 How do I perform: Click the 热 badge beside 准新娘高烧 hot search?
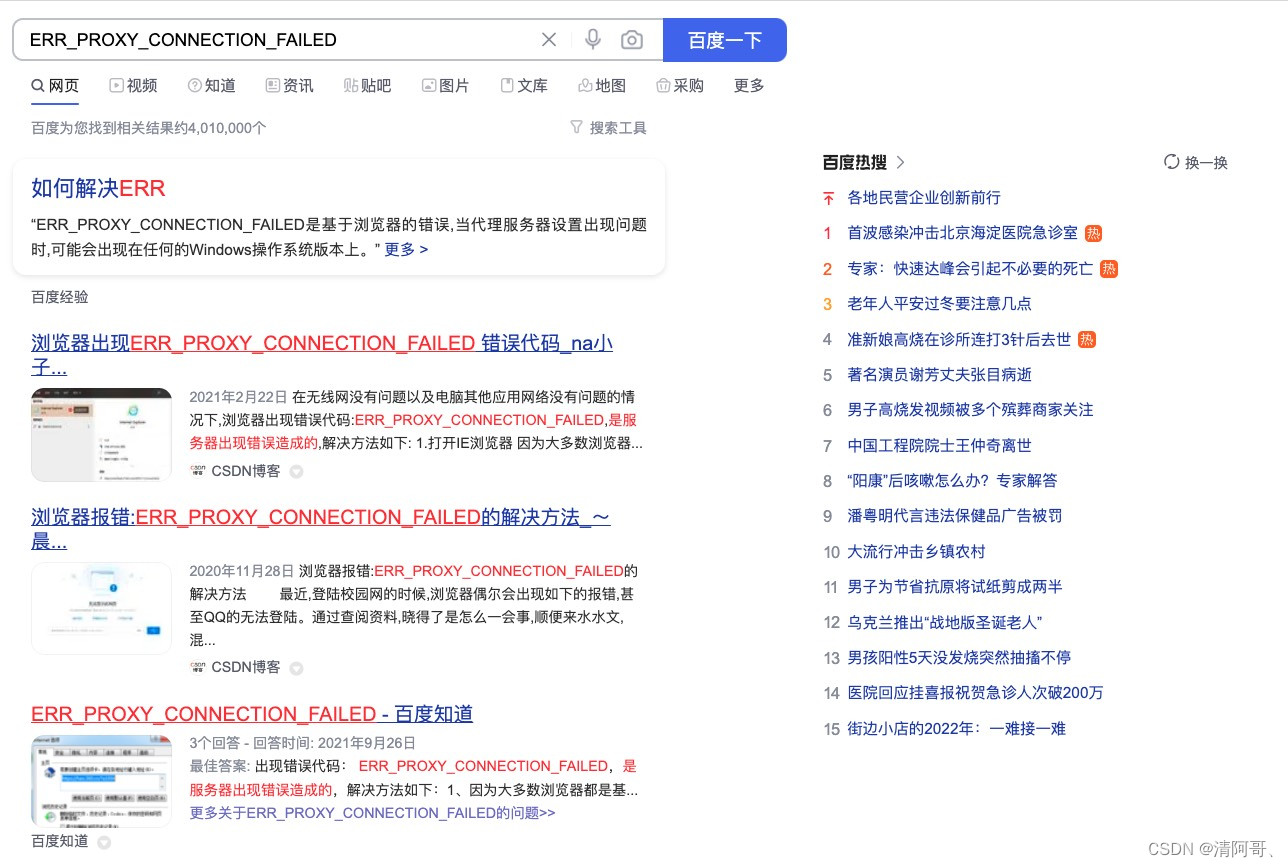click(x=1087, y=340)
